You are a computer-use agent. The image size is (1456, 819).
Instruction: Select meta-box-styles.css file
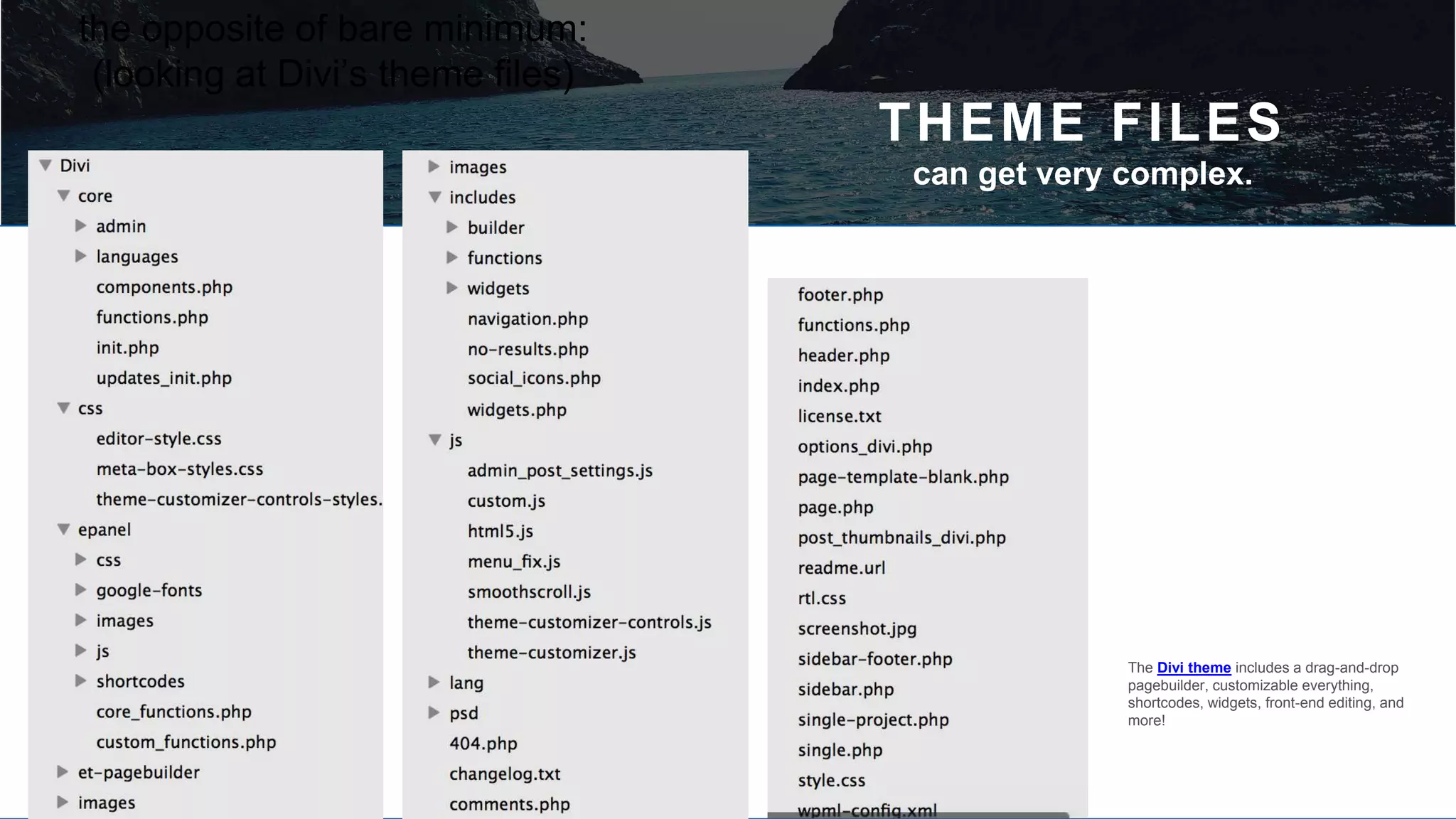[180, 469]
